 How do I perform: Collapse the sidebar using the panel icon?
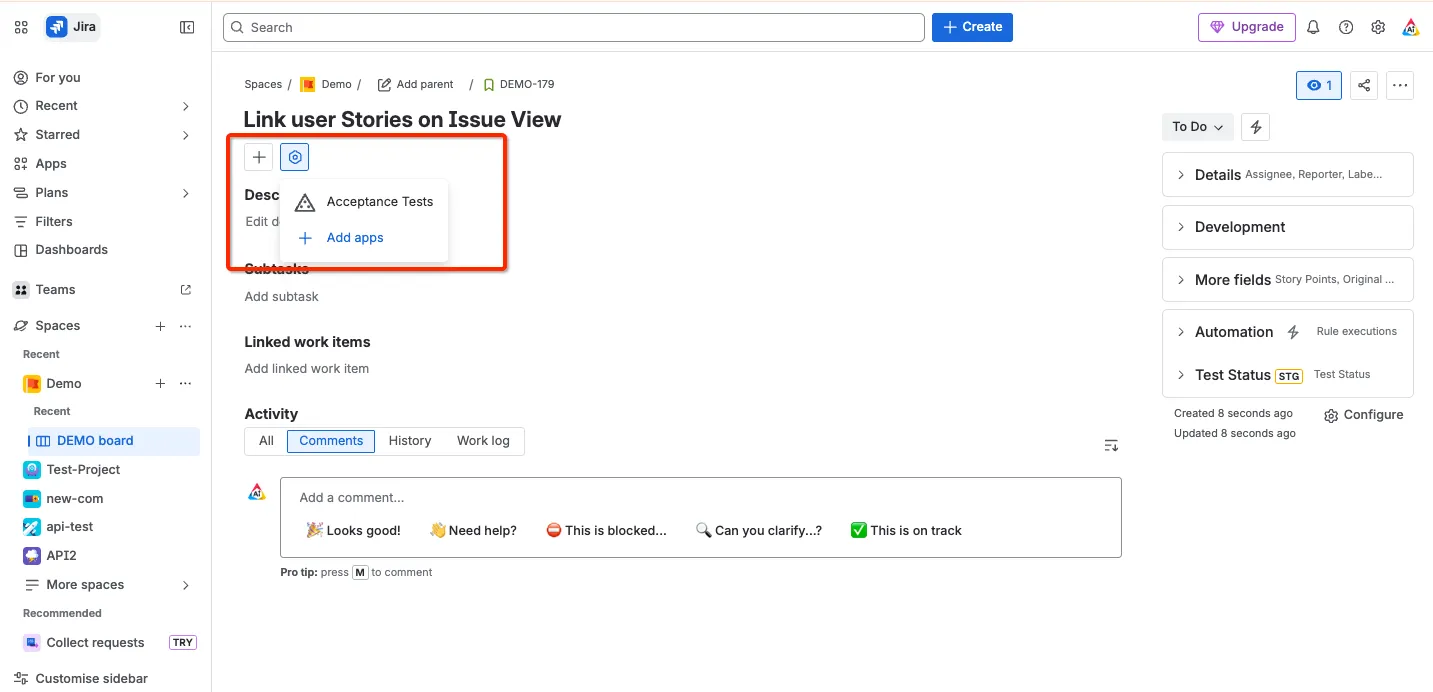(187, 27)
